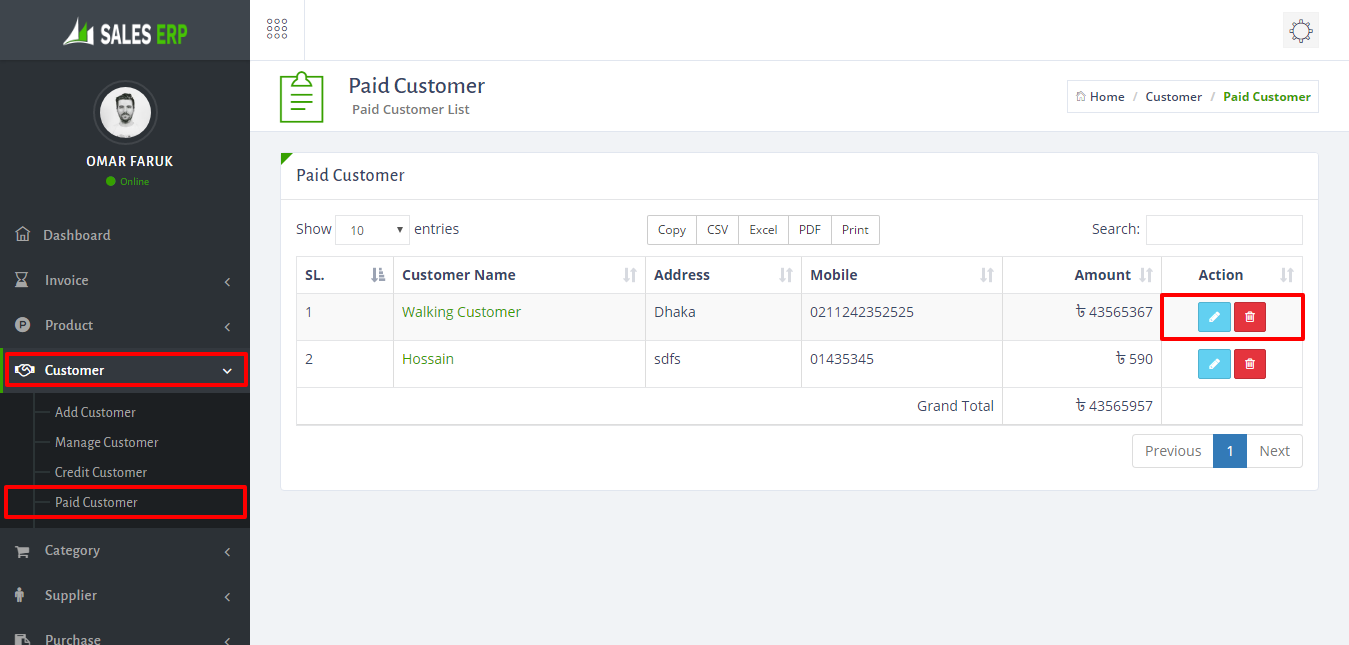1349x645 pixels.
Task: Click the Next pagination button
Action: (1274, 451)
